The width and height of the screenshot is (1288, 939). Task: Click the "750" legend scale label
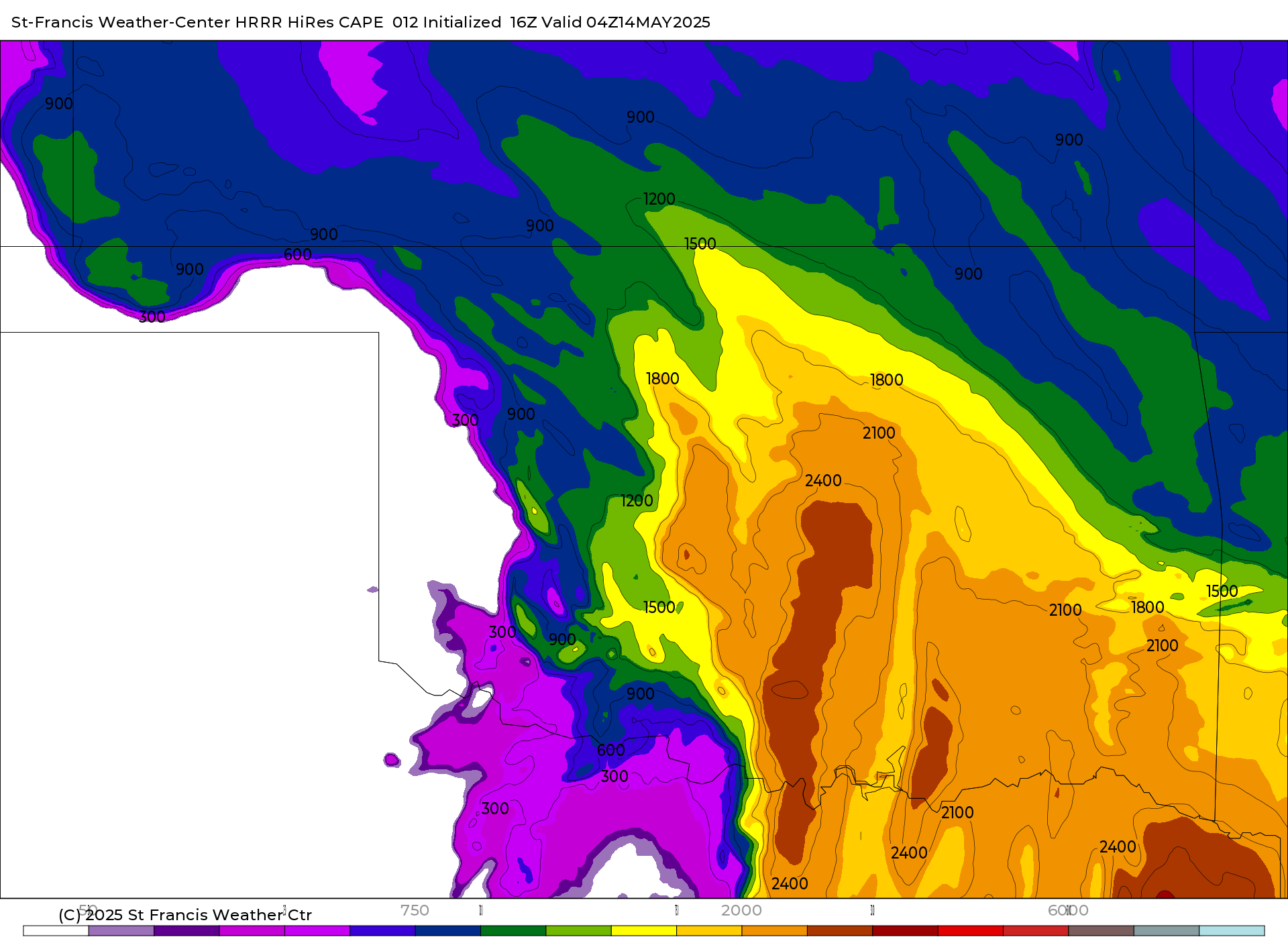(x=415, y=910)
